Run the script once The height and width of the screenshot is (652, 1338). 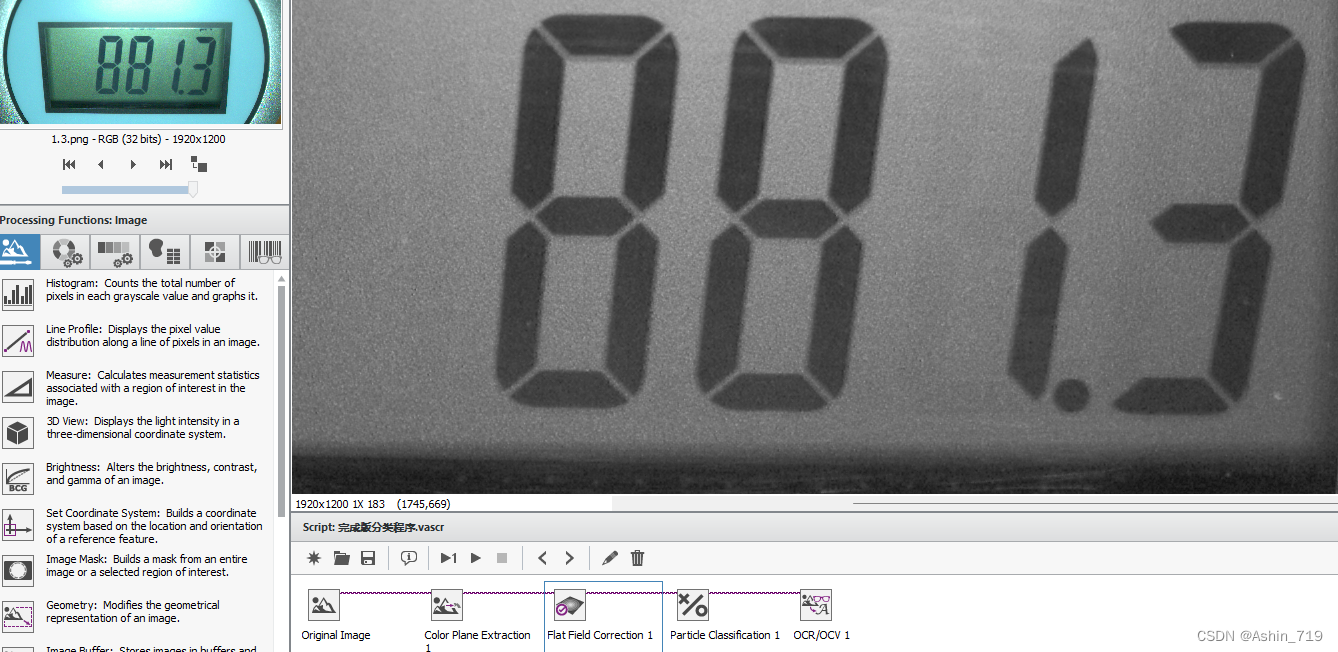447,558
